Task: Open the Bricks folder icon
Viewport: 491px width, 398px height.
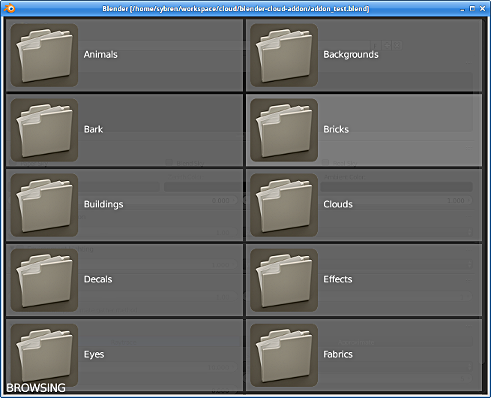Action: point(284,130)
